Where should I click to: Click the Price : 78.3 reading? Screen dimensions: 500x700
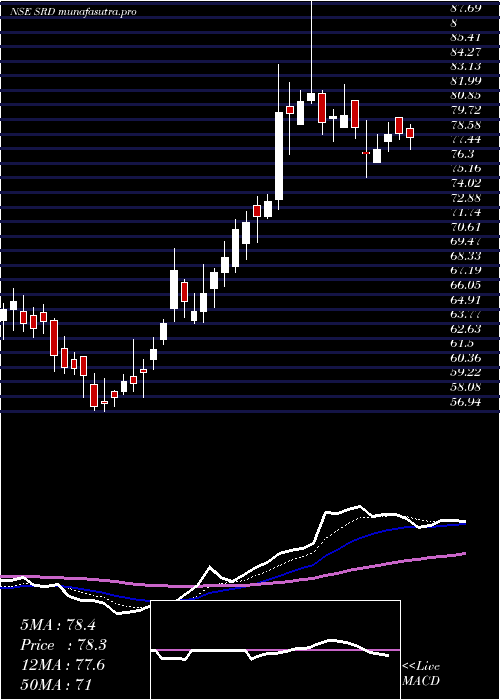click(x=63, y=645)
